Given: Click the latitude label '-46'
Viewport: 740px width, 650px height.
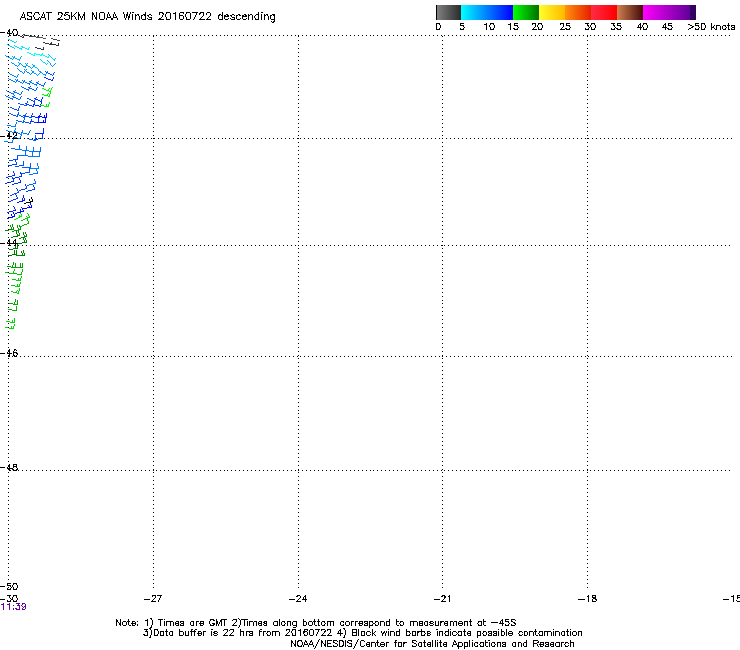Looking at the screenshot, I should pos(9,353).
